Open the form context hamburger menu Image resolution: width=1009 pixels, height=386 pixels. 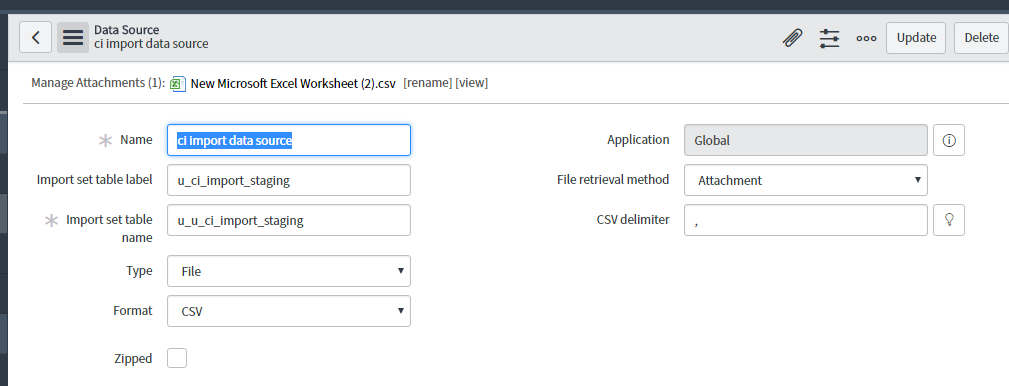(x=73, y=37)
